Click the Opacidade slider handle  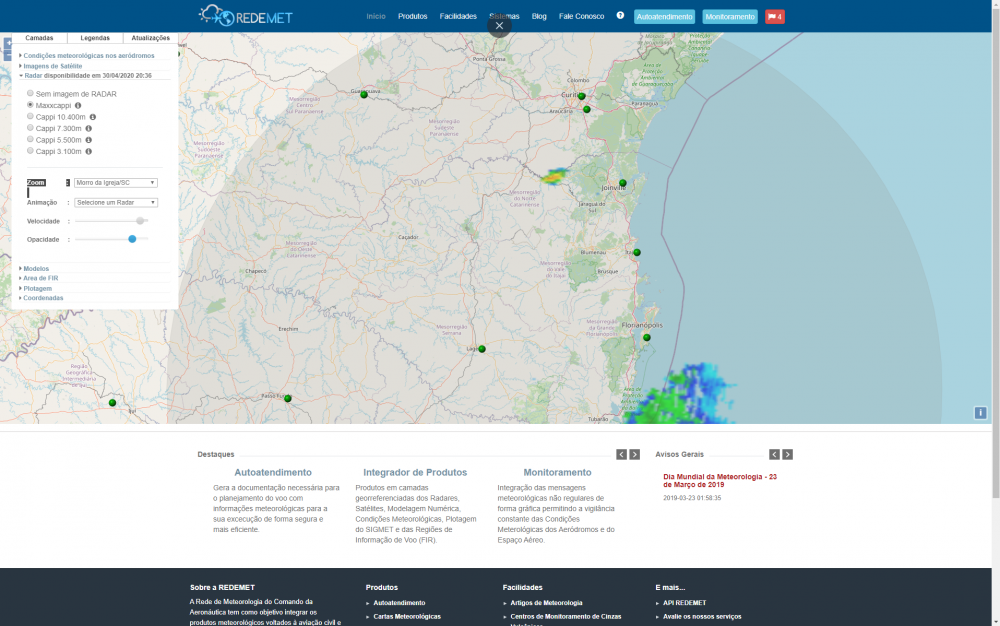(132, 239)
